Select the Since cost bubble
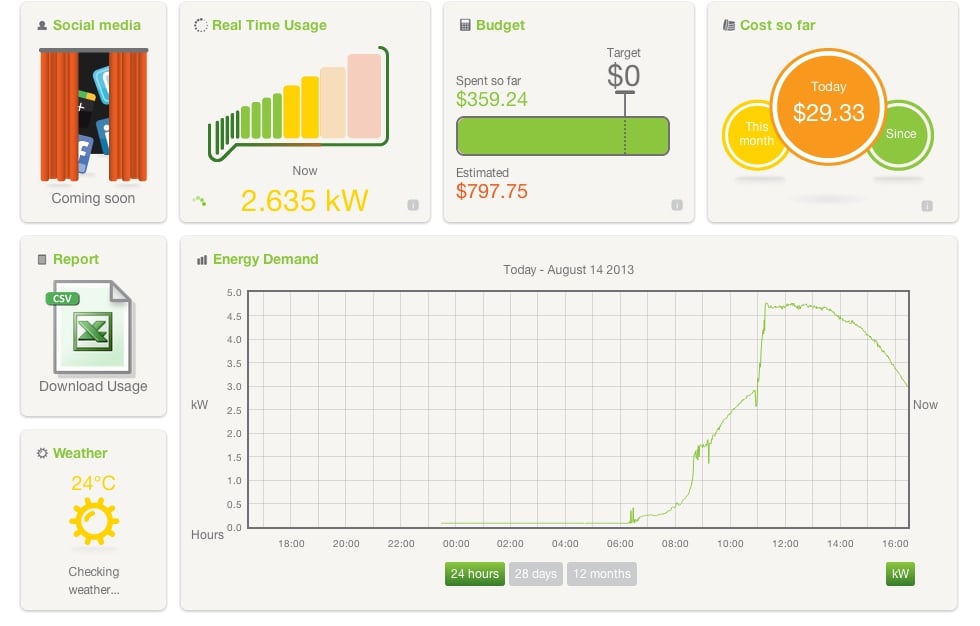The width and height of the screenshot is (980, 626). 902,134
